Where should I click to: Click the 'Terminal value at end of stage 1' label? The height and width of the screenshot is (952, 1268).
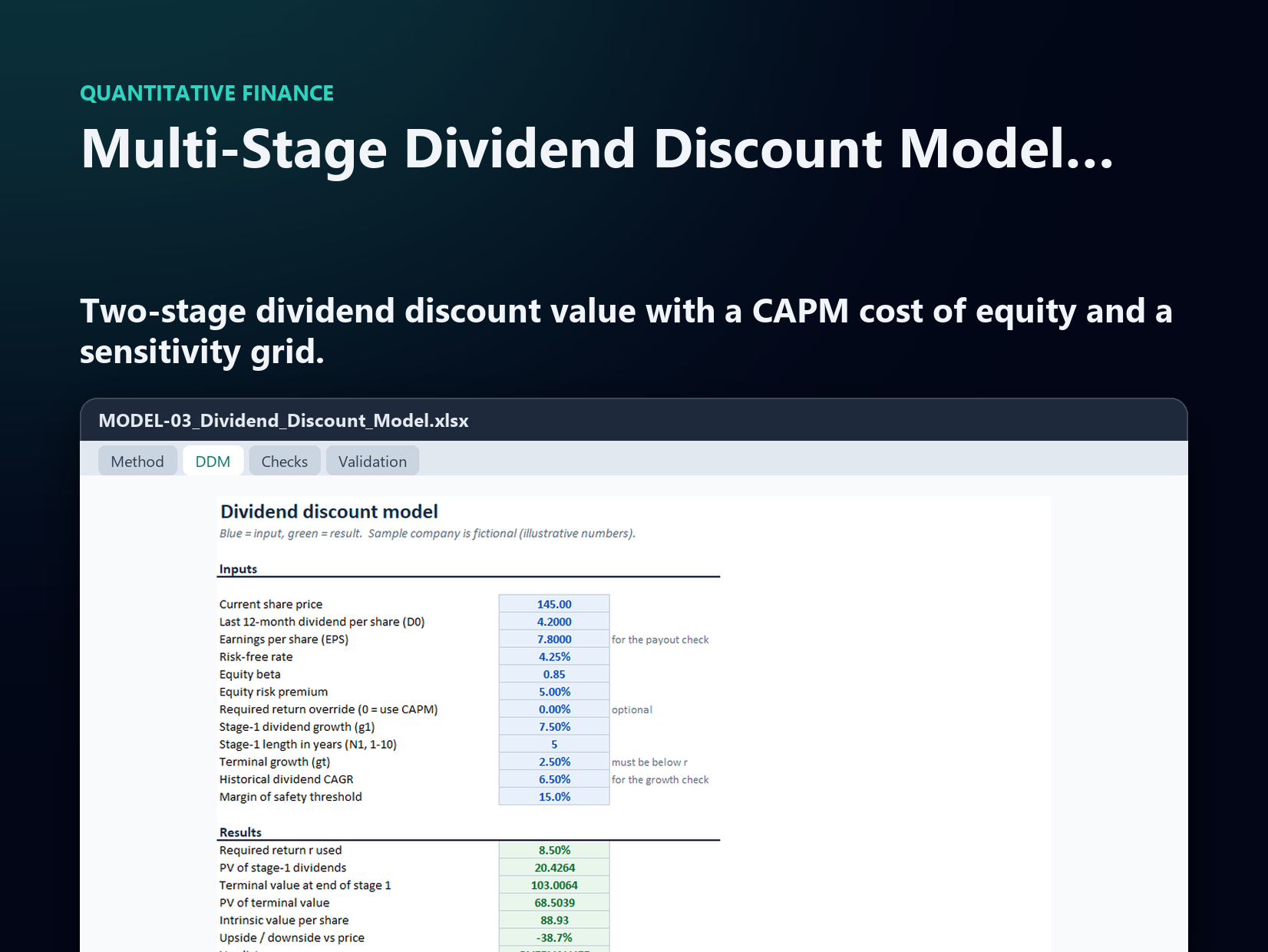(305, 885)
